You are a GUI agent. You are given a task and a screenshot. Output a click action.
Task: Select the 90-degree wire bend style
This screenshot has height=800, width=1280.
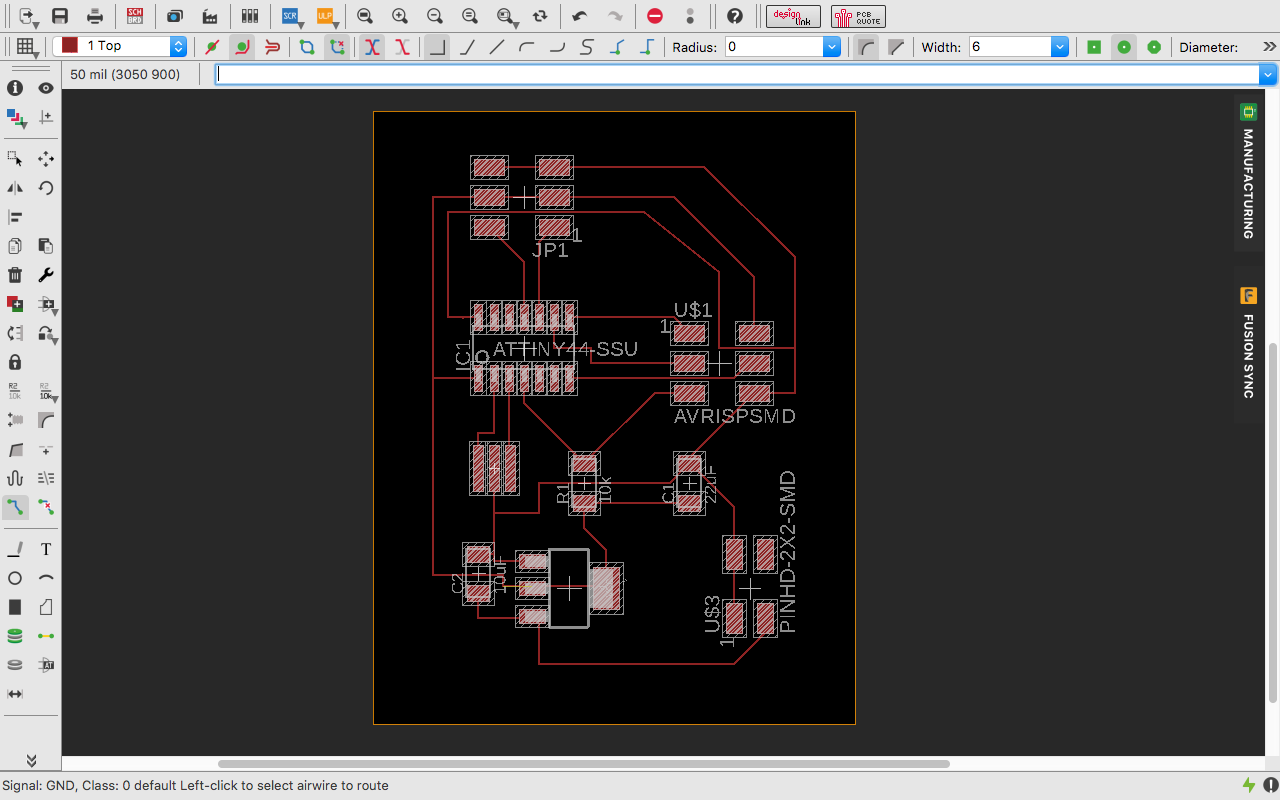tap(437, 47)
